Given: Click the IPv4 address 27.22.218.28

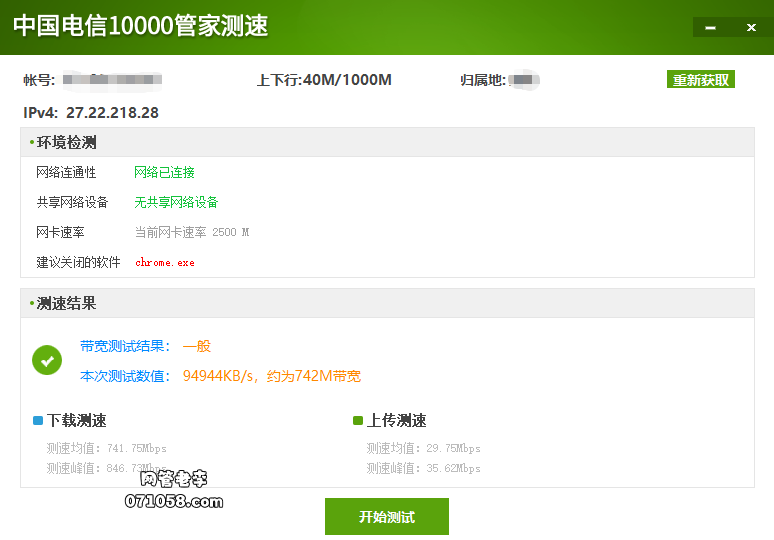Looking at the screenshot, I should click(x=112, y=113).
